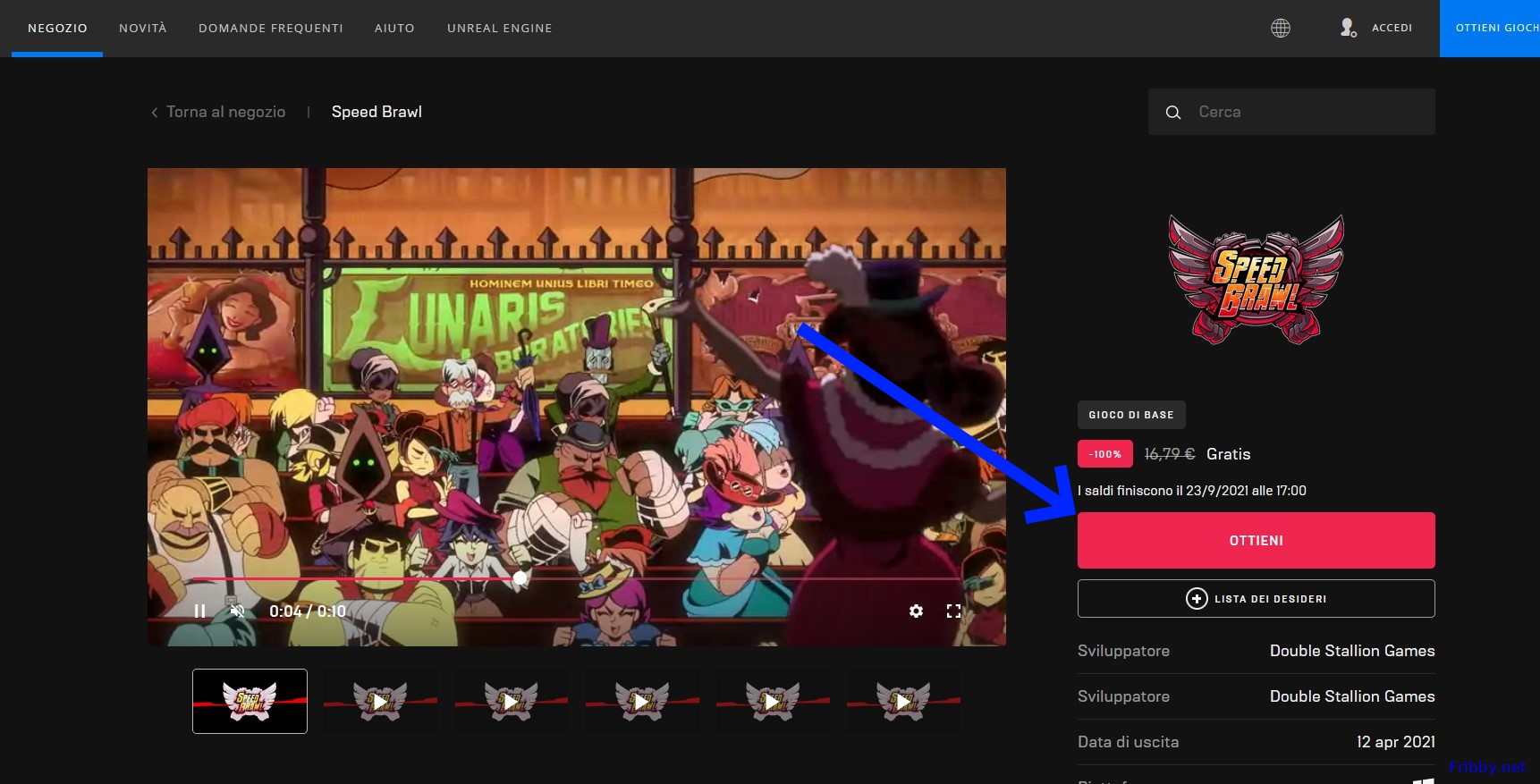Click the plus icon on wishlist button
1540x784 pixels.
pos(1196,599)
